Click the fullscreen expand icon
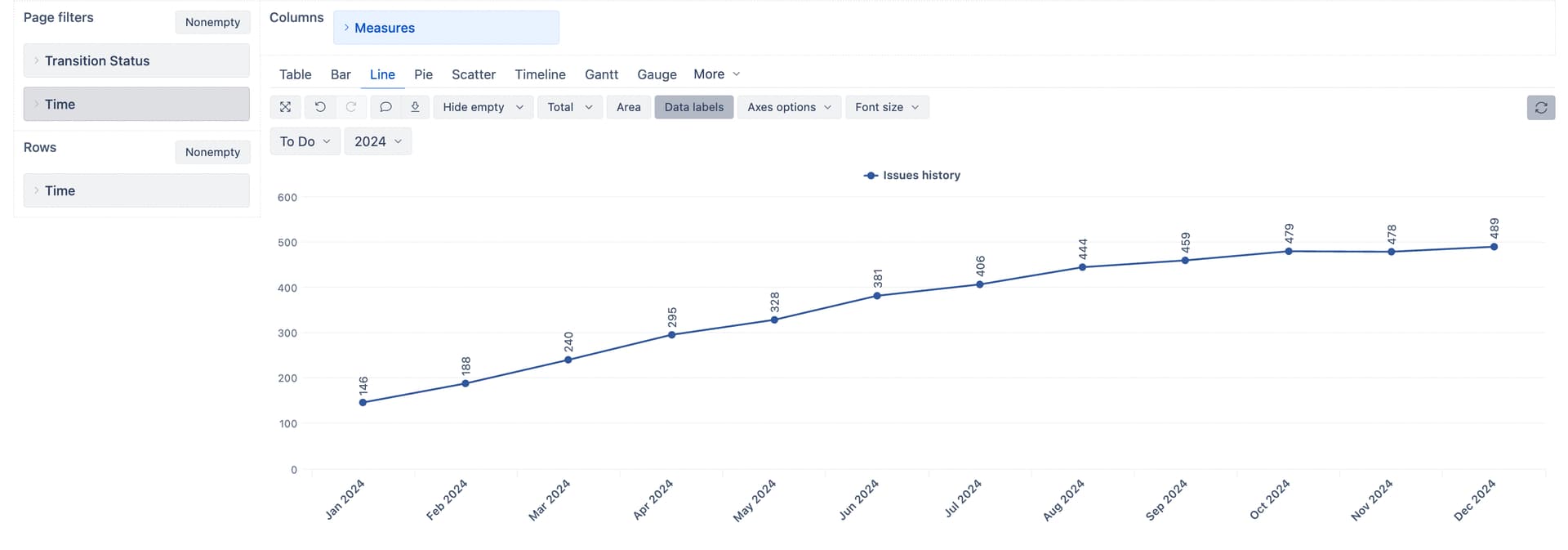This screenshot has width=1568, height=550. click(x=285, y=107)
